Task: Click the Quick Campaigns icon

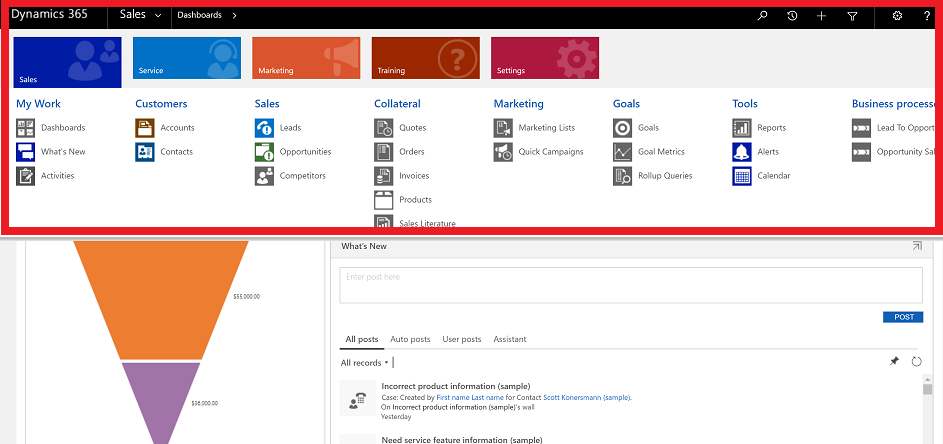Action: (x=503, y=152)
